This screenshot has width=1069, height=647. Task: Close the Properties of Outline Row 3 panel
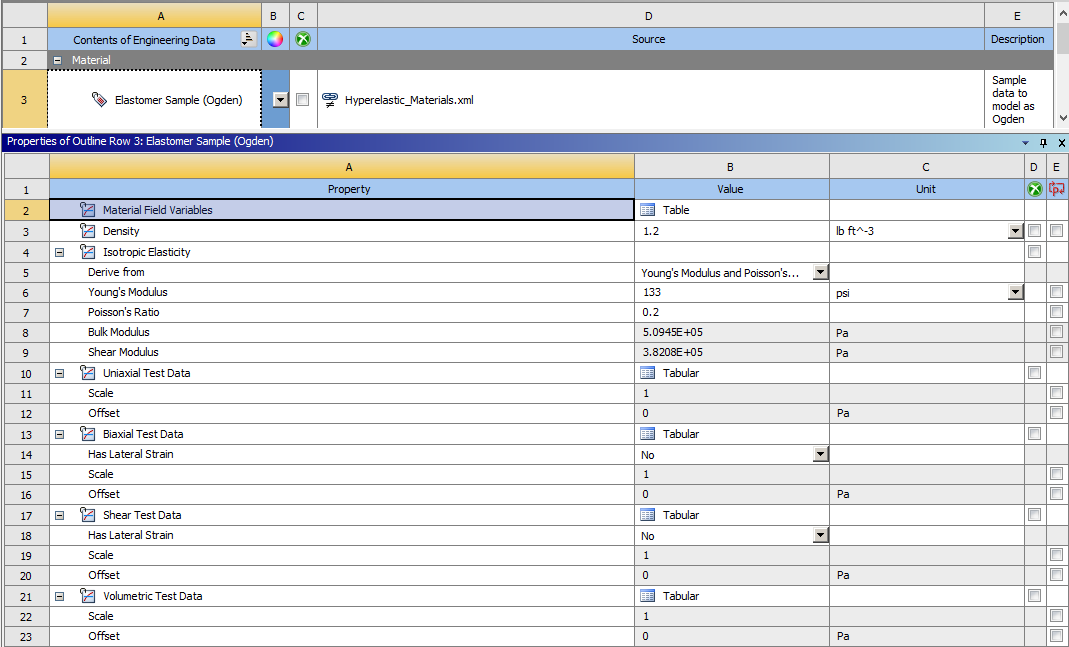click(1062, 142)
